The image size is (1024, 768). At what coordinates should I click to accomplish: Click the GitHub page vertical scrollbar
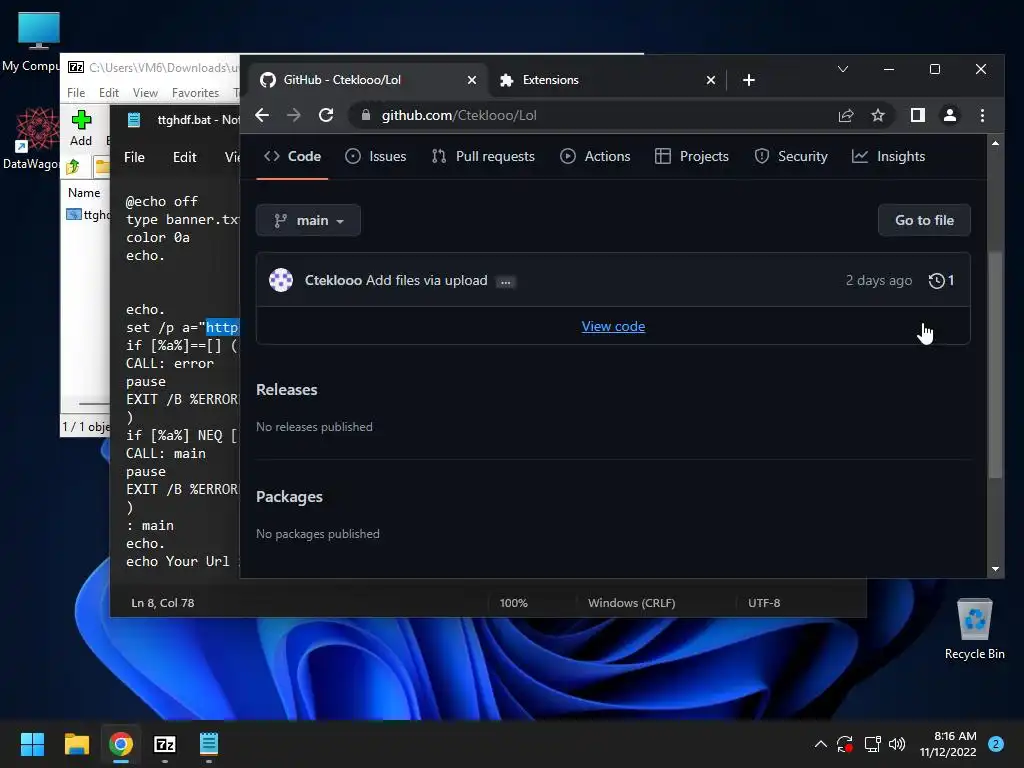click(x=995, y=366)
